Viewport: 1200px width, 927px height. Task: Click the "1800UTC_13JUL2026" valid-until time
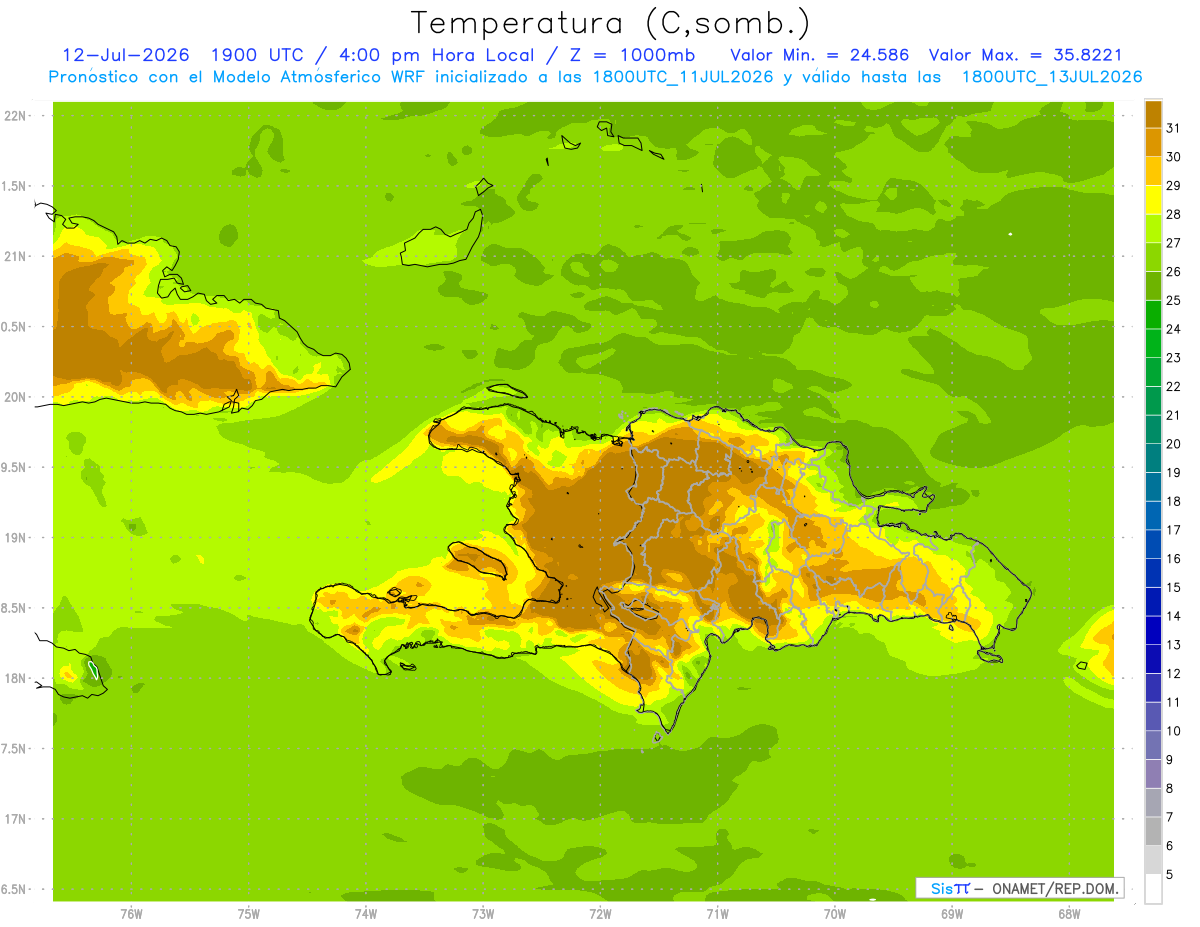point(1051,77)
